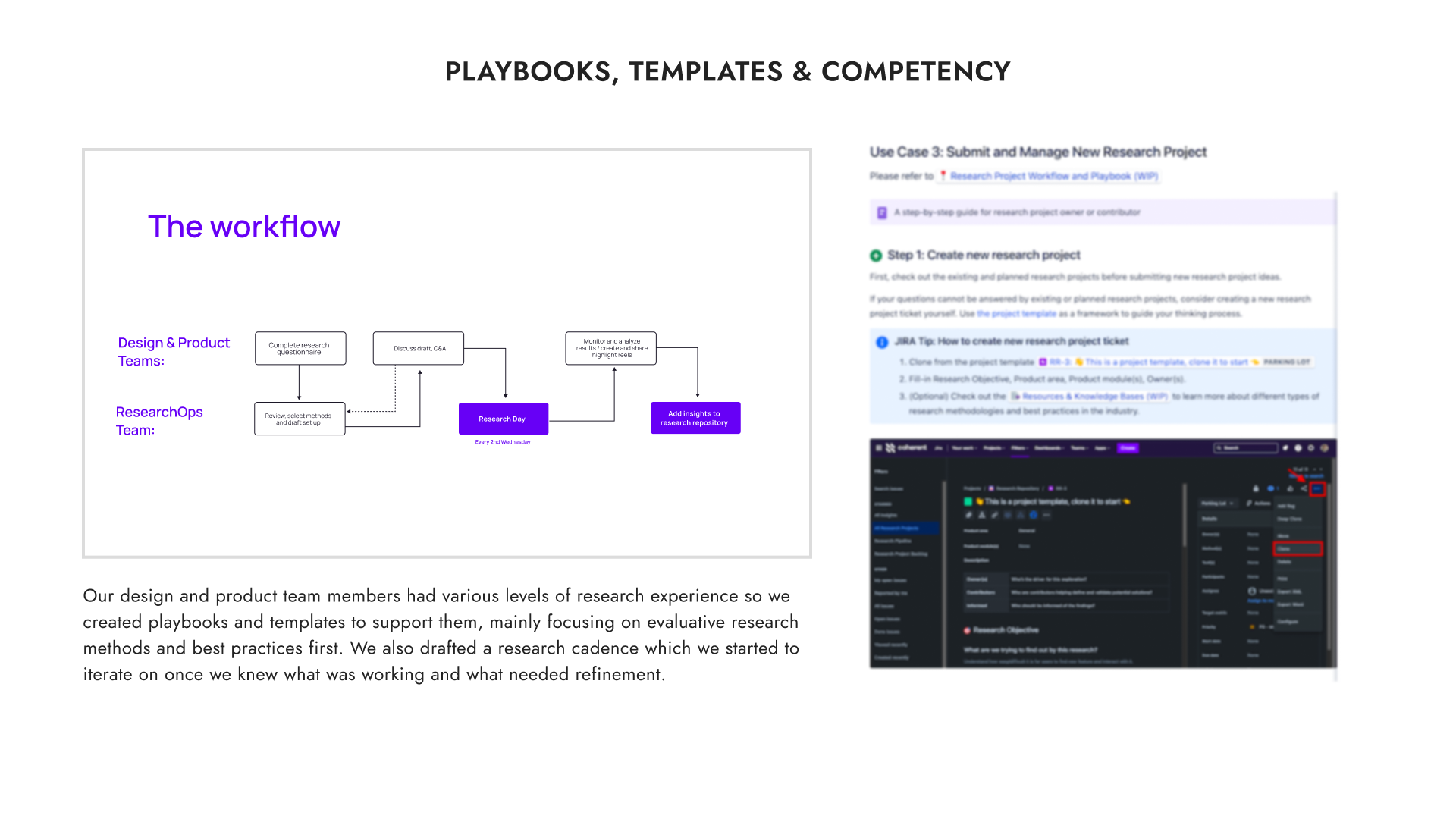The image size is (1456, 819).
Task: Open Jira notifications bell icon
Action: (1285, 448)
